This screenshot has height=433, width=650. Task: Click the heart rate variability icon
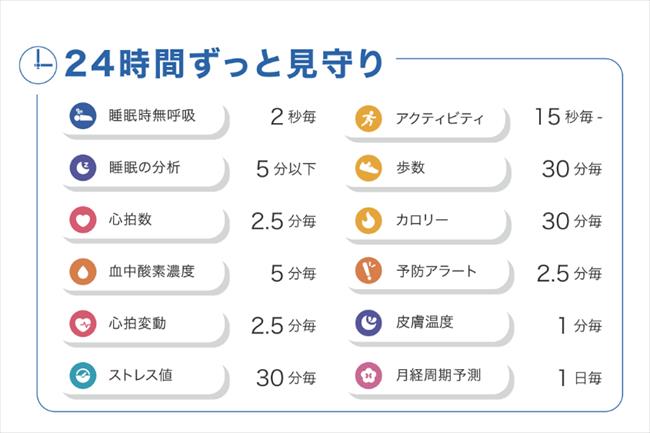[82, 324]
